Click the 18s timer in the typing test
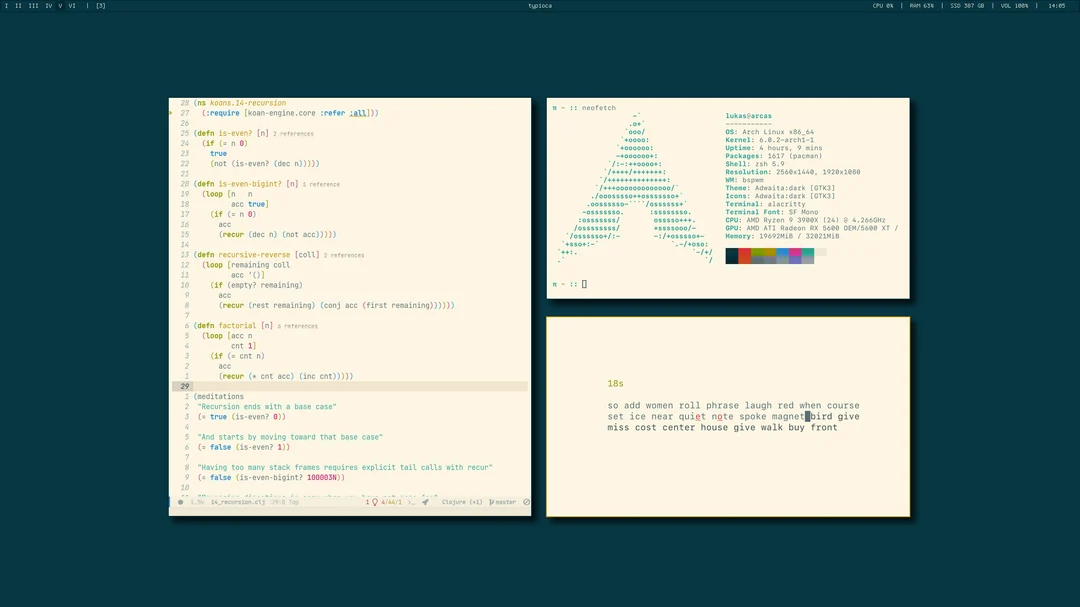Image resolution: width=1080 pixels, height=607 pixels. [x=615, y=383]
